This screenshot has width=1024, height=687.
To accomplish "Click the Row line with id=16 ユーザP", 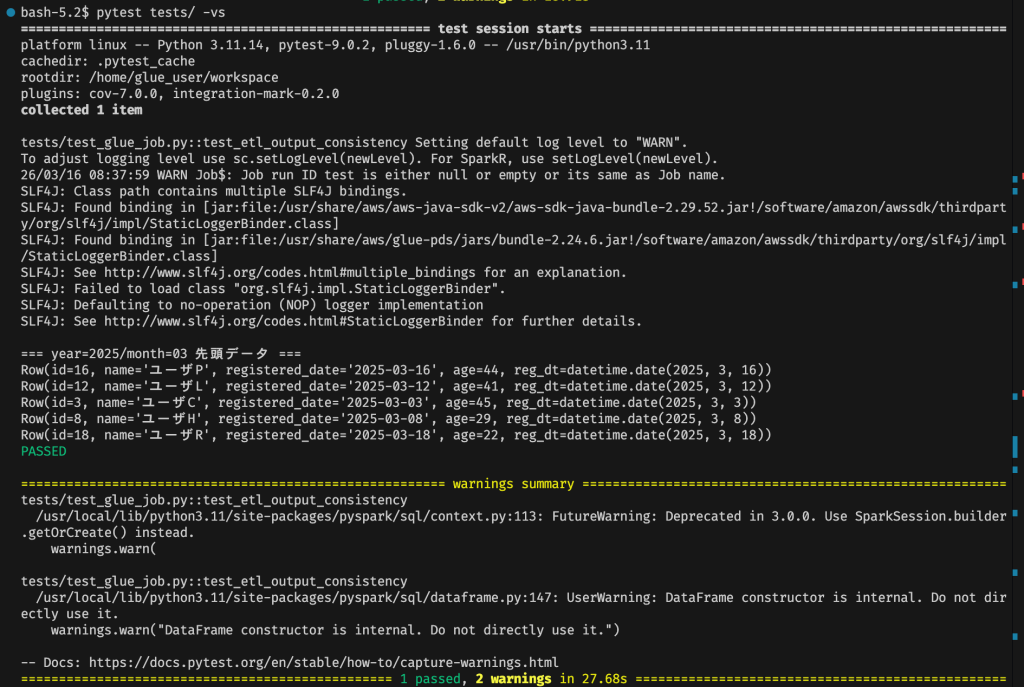I will [x=396, y=370].
